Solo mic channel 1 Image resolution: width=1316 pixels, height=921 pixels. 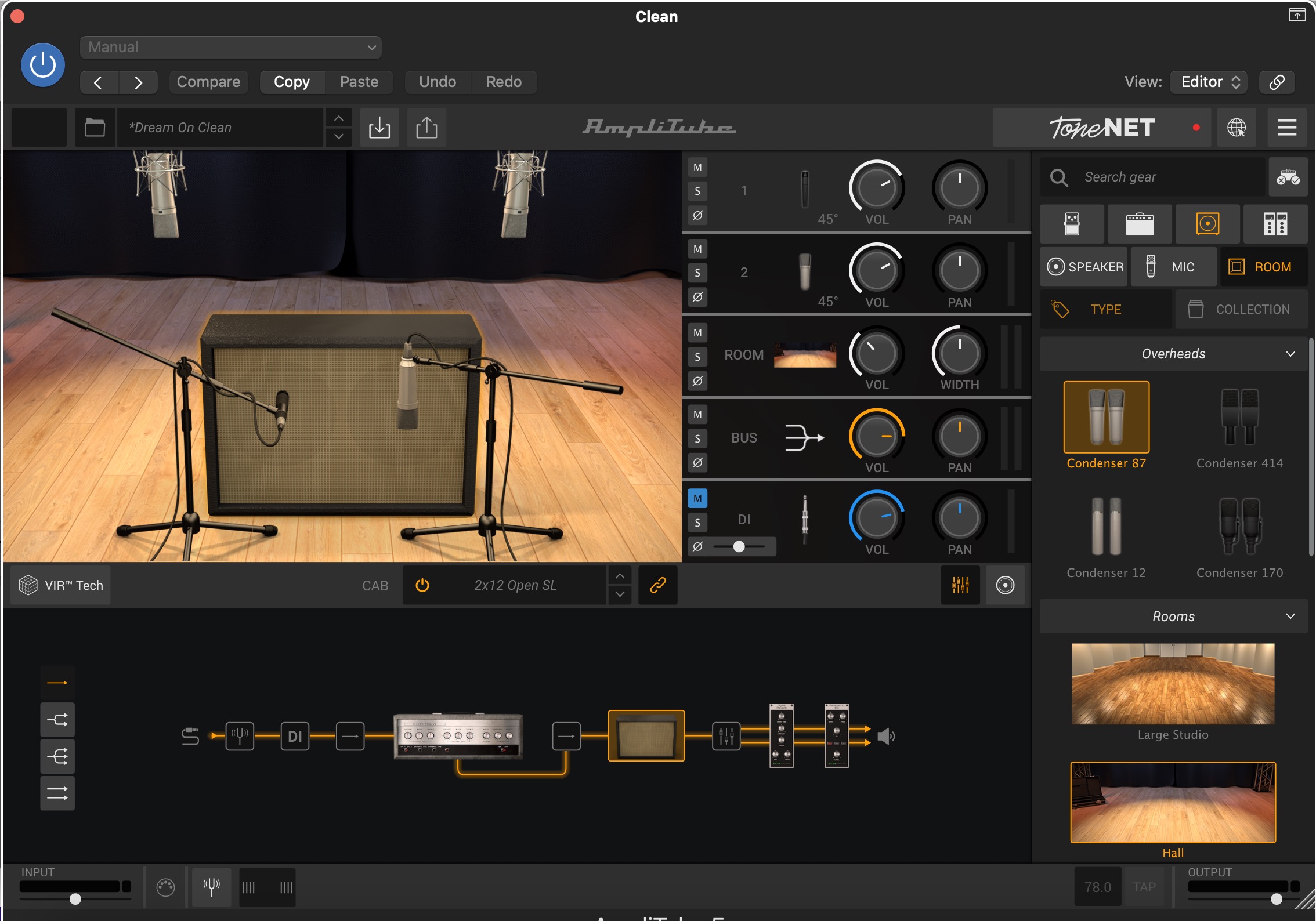(697, 191)
